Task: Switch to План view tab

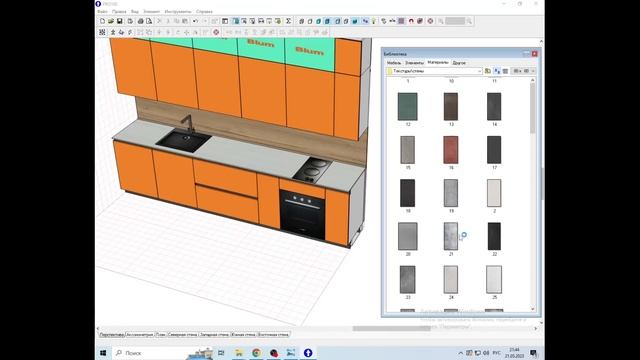Action: [x=161, y=334]
